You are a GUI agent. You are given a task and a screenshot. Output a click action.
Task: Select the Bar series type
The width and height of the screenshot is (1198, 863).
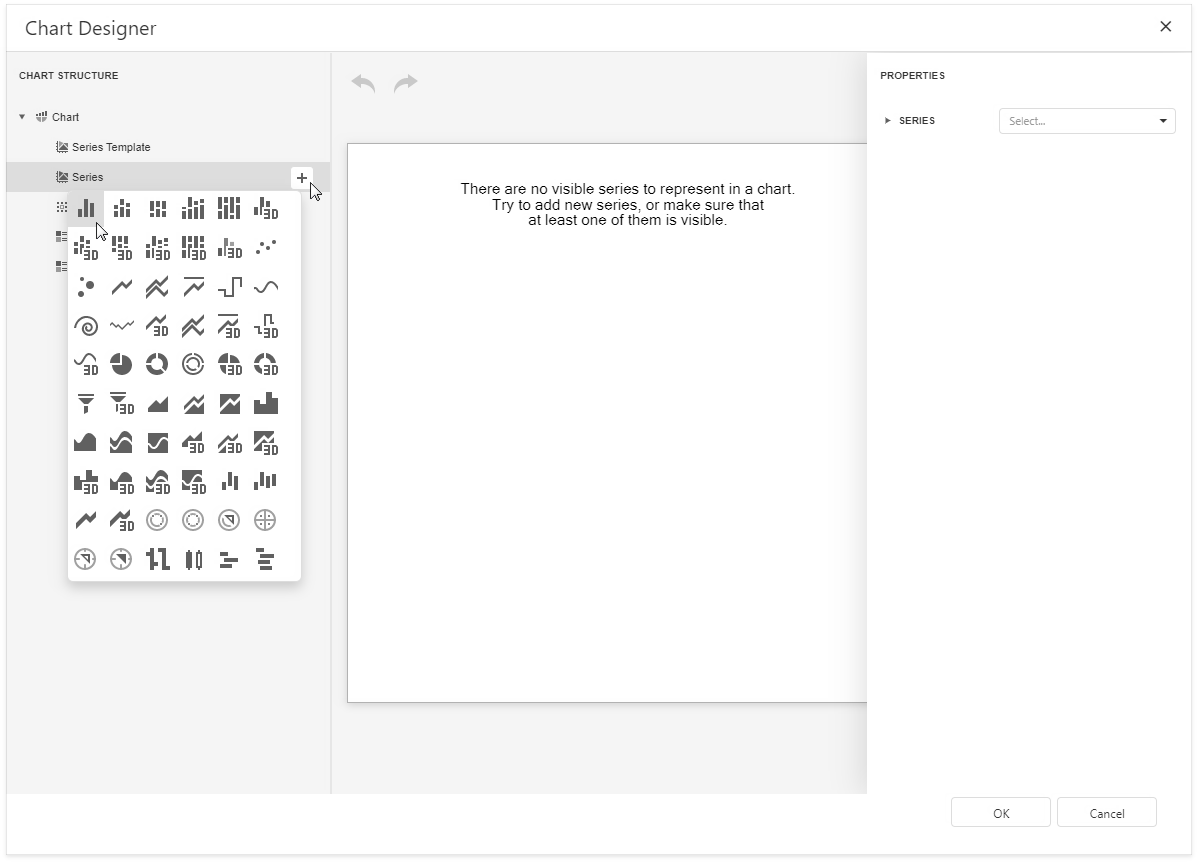point(85,208)
